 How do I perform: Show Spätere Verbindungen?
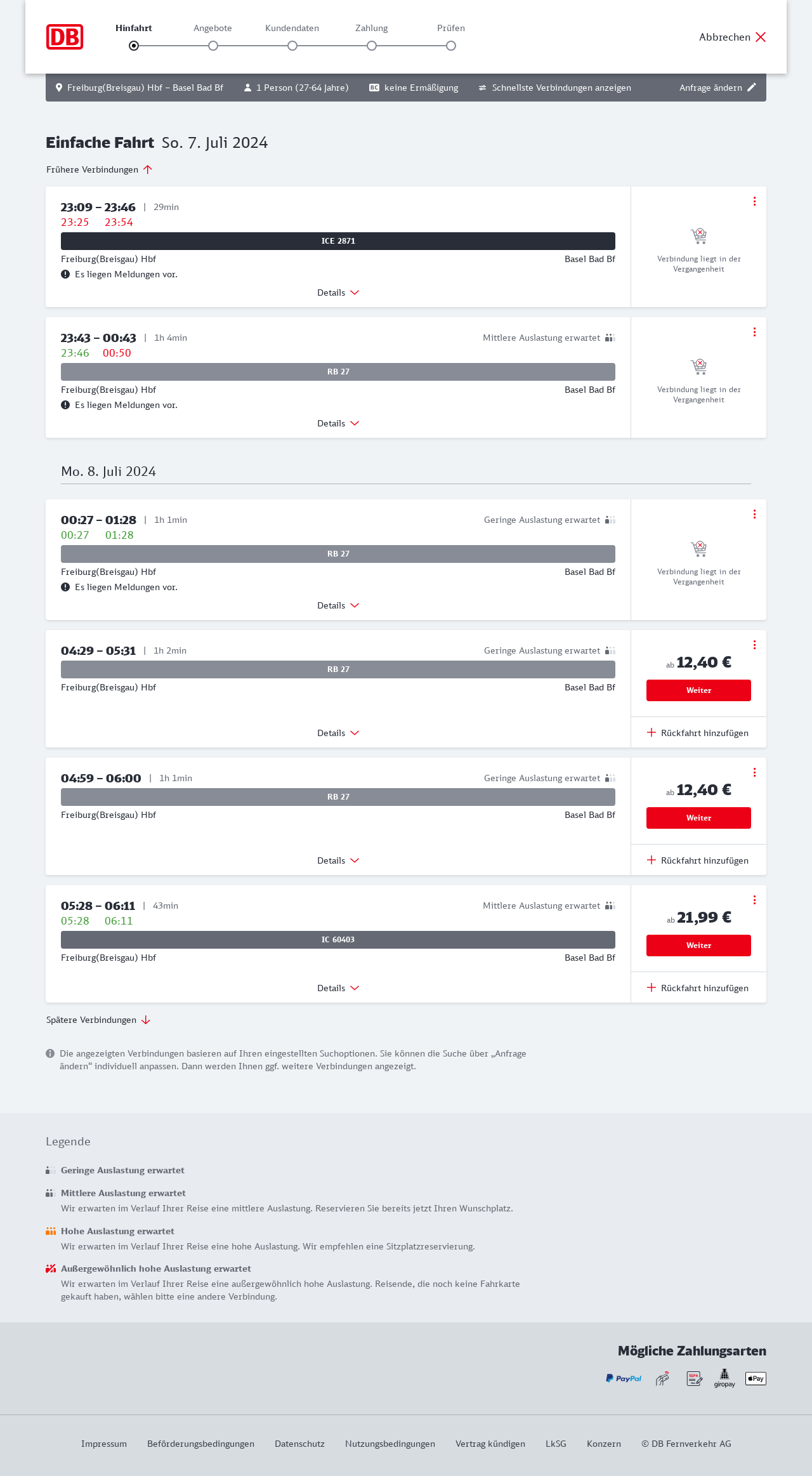98,1020
